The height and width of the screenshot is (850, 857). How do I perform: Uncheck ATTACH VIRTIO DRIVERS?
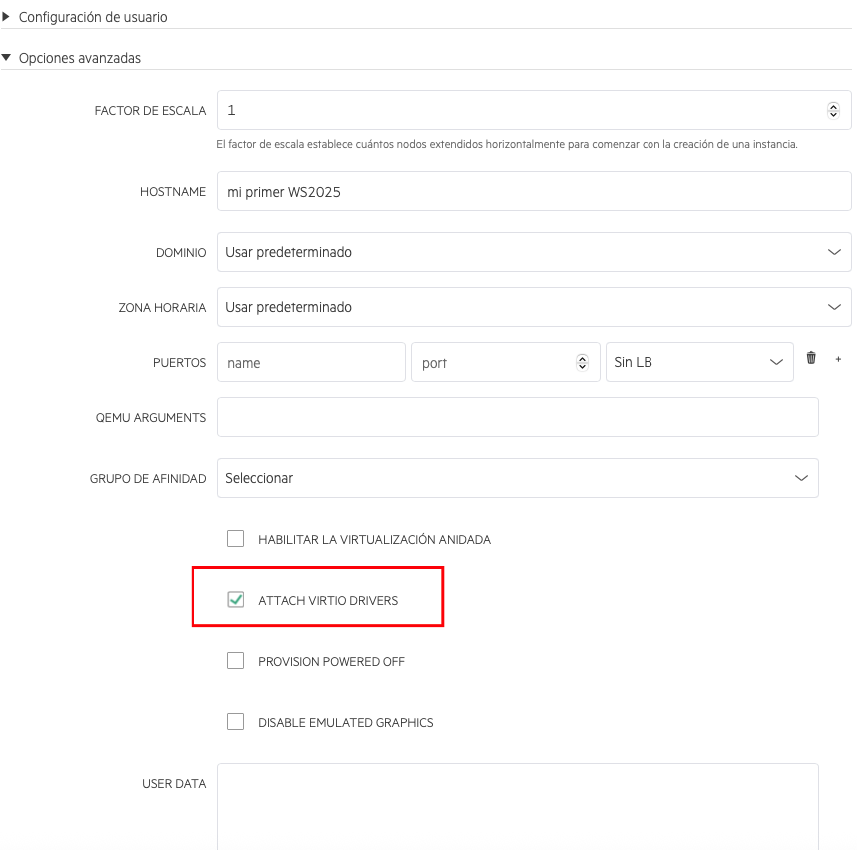coord(235,599)
